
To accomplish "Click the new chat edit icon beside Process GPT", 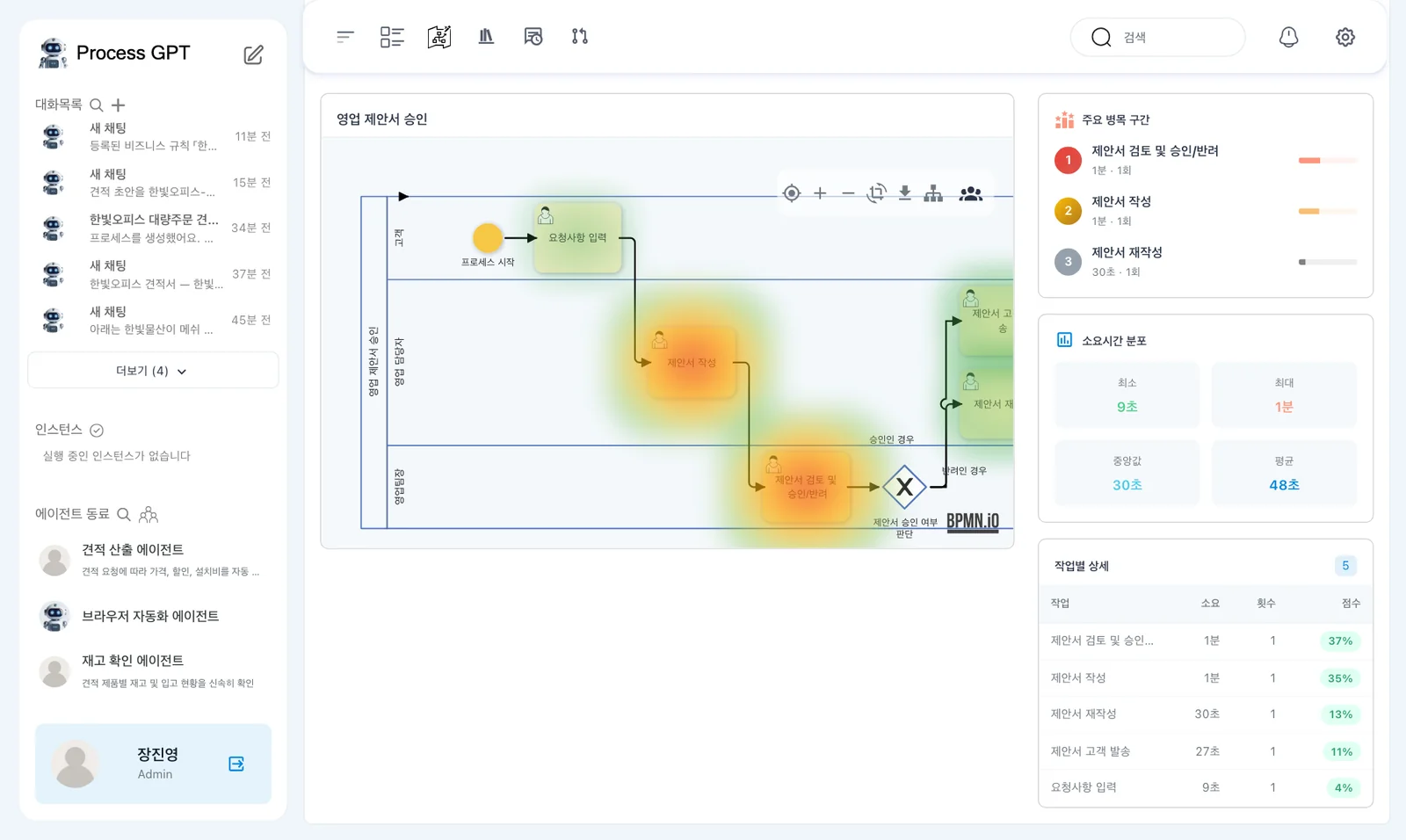I will (253, 54).
